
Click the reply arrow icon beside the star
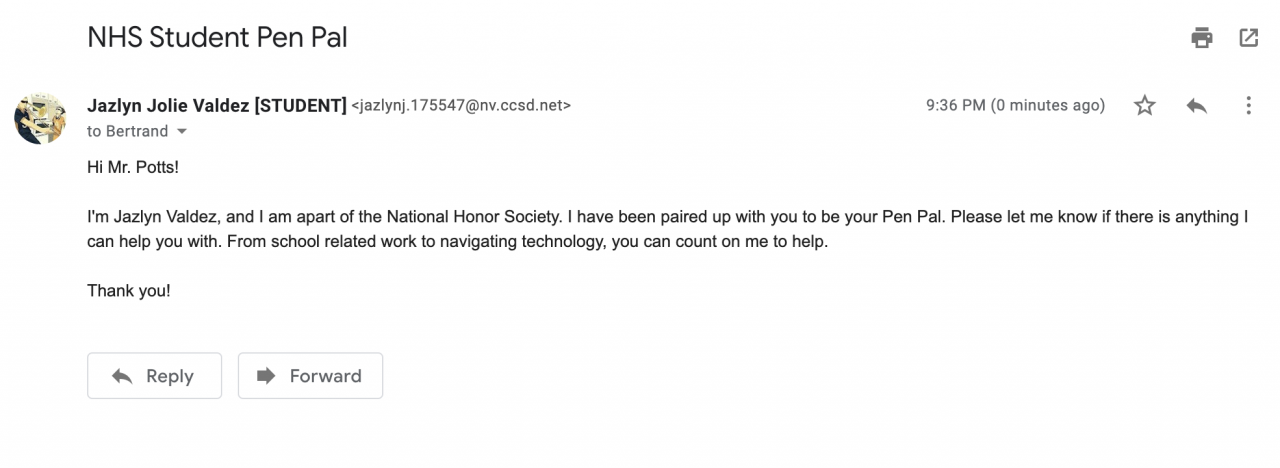tap(1197, 105)
